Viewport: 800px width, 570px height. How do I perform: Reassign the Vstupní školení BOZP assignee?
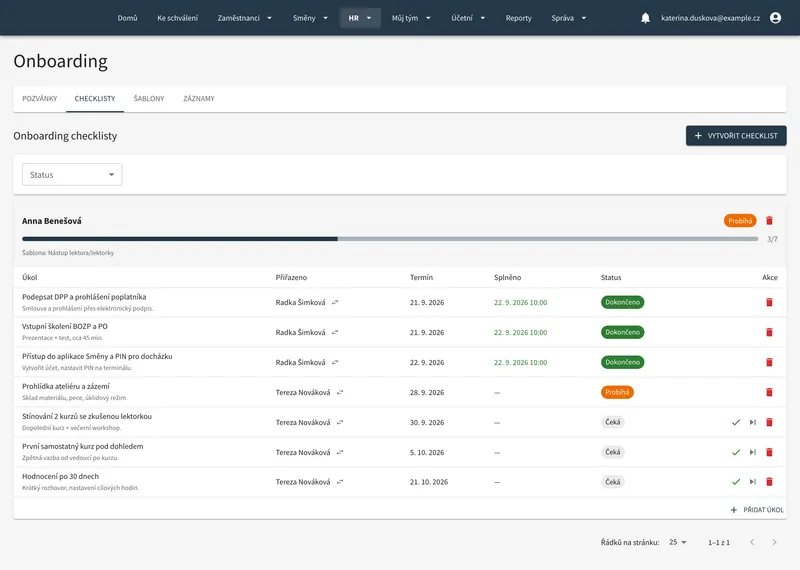(x=335, y=332)
